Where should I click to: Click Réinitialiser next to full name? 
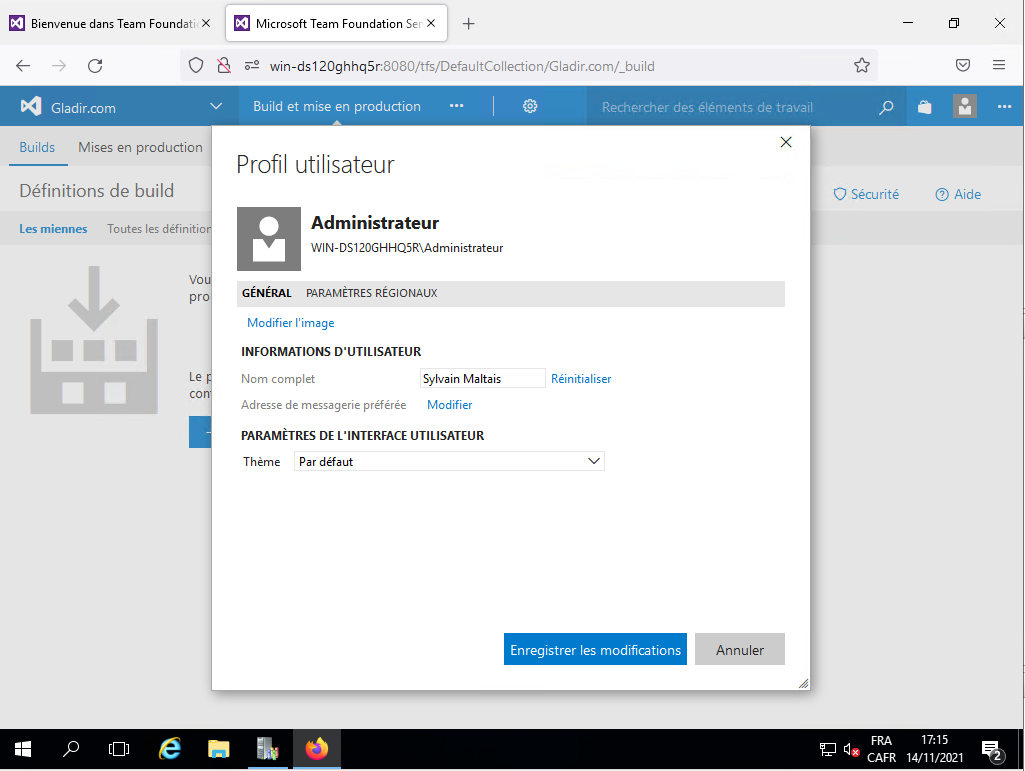pyautogui.click(x=581, y=379)
